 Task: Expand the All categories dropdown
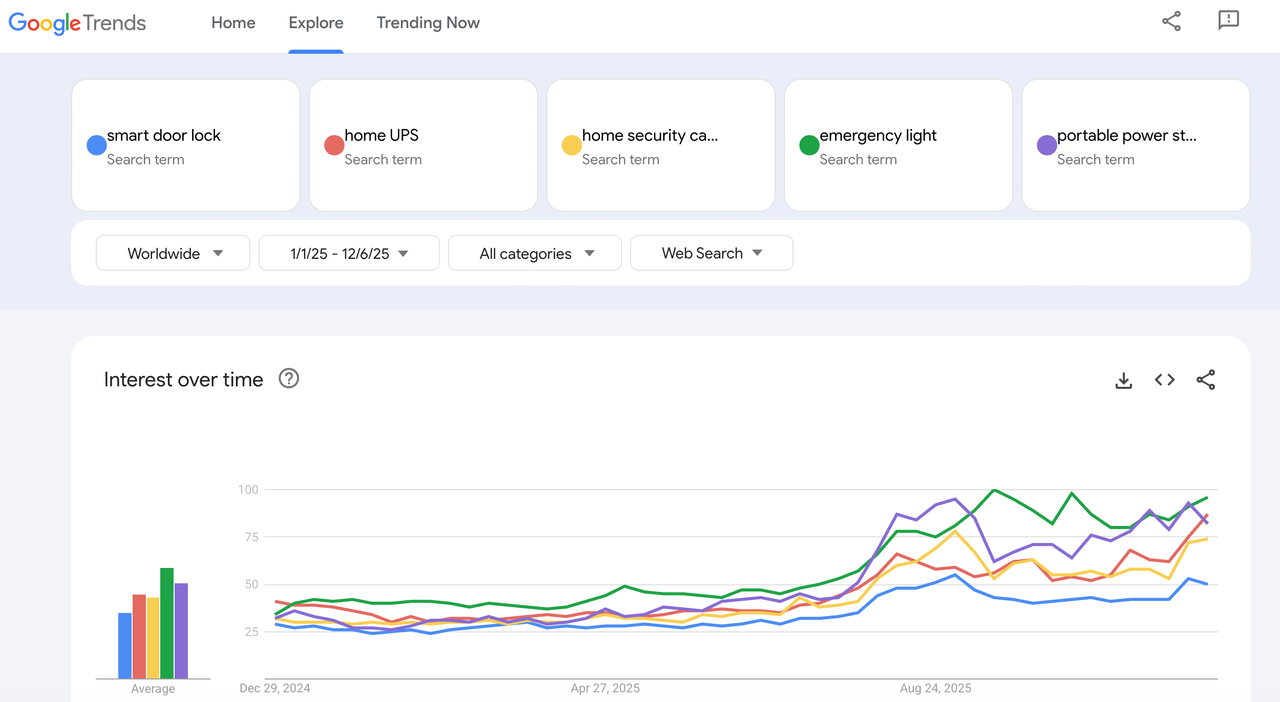pos(534,253)
